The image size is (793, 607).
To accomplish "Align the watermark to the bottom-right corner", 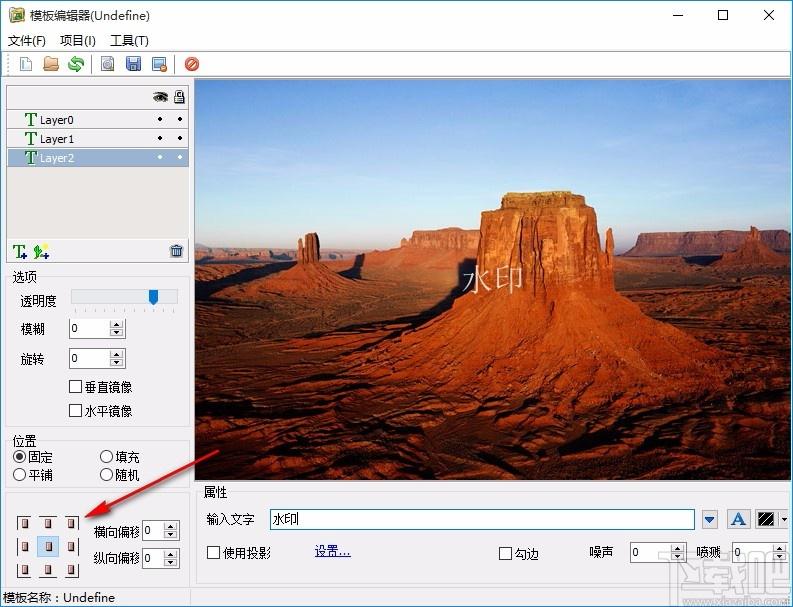I will [x=72, y=570].
